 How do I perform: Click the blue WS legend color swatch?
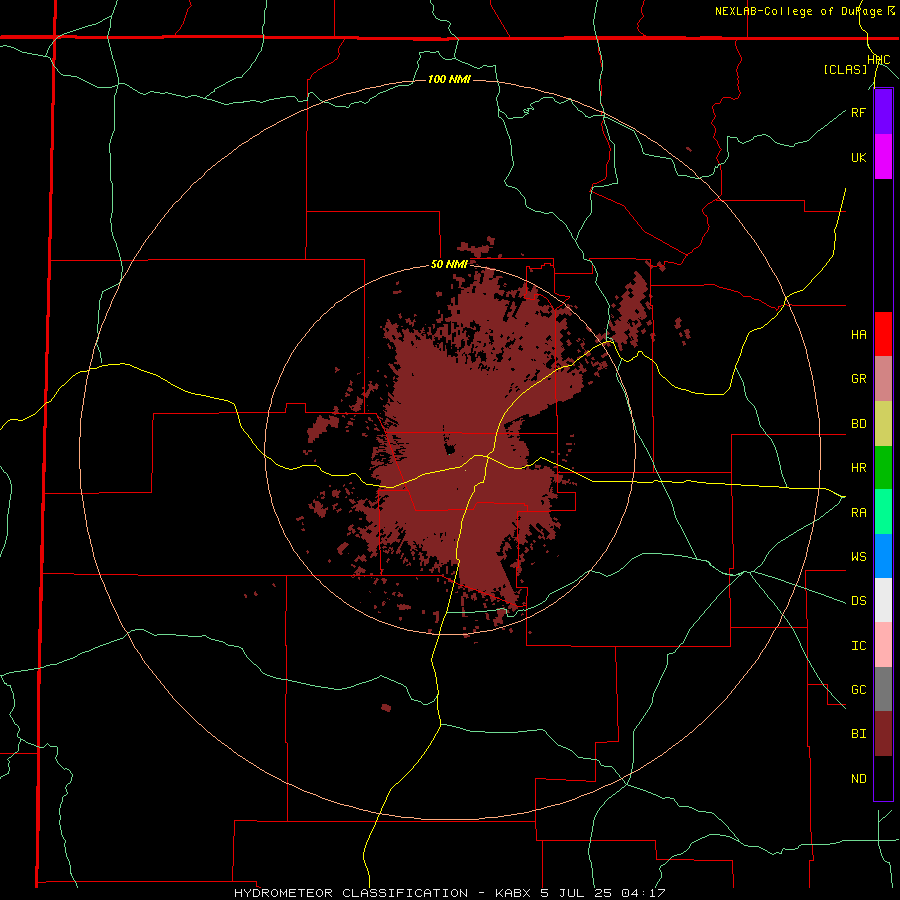tap(883, 556)
